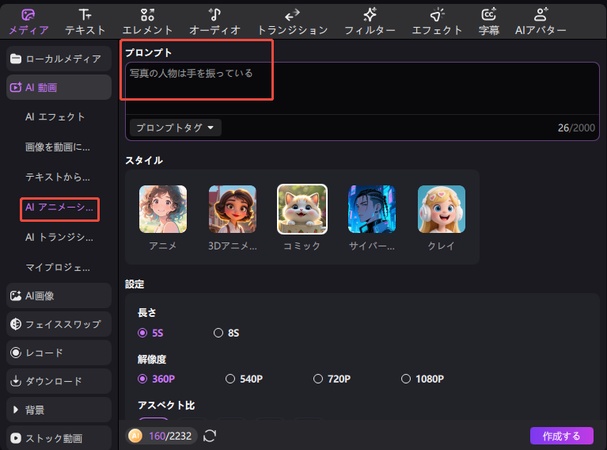The height and width of the screenshot is (450, 607).
Task: Open the フィルター (Filters) panel icon
Action: (370, 20)
